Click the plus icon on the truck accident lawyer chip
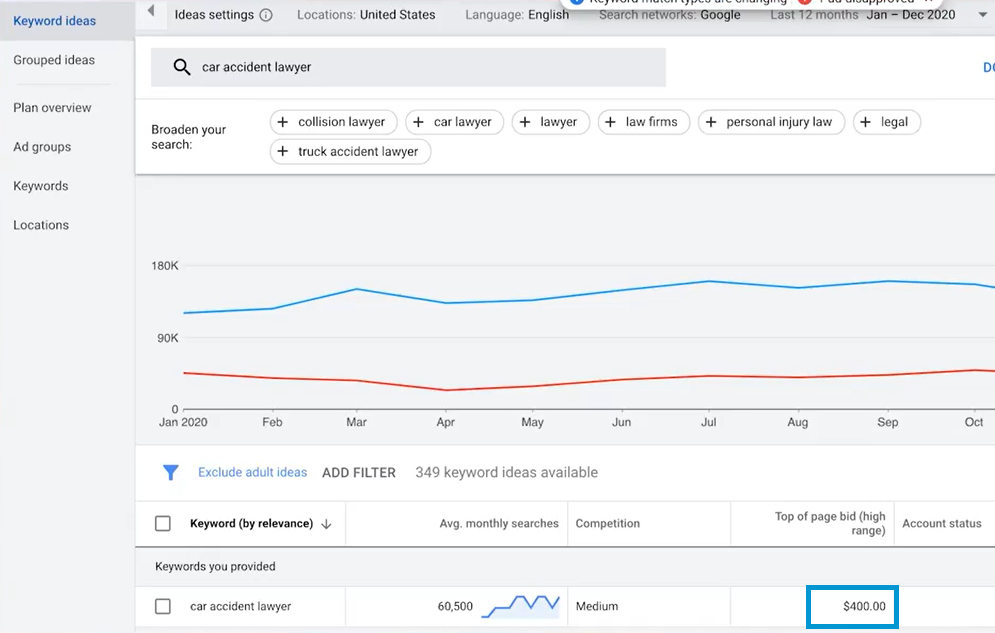Viewport: 995px width, 633px height. [x=284, y=152]
